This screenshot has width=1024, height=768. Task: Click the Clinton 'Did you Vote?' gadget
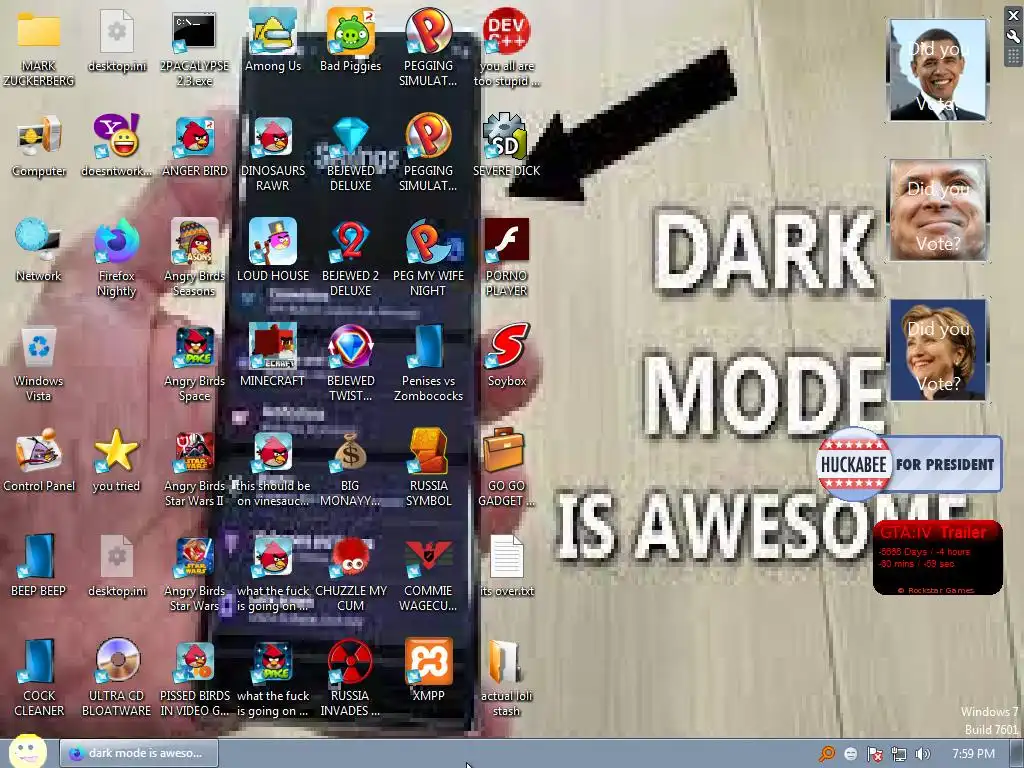(938, 349)
